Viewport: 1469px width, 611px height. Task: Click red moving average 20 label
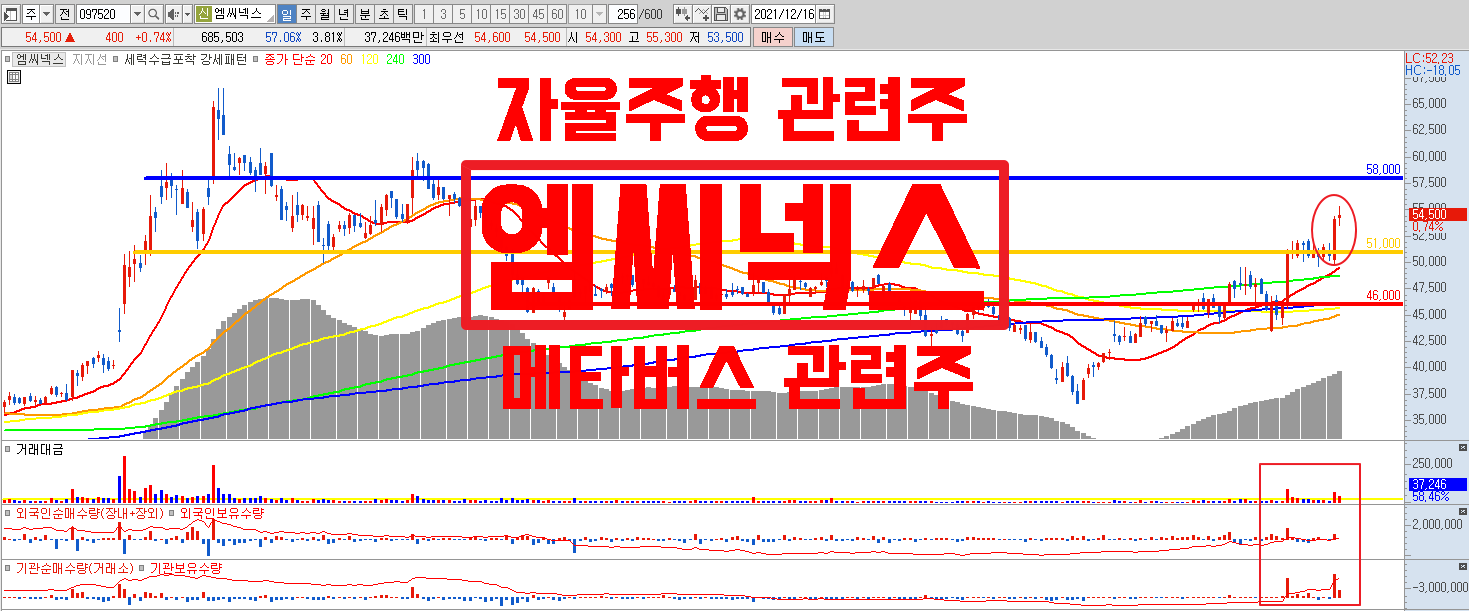coord(326,60)
